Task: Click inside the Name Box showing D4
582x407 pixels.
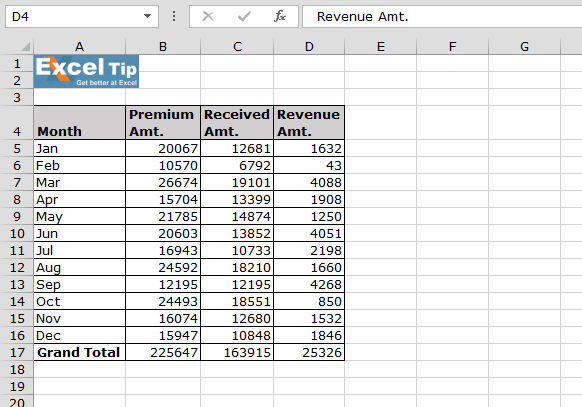Action: [x=74, y=16]
